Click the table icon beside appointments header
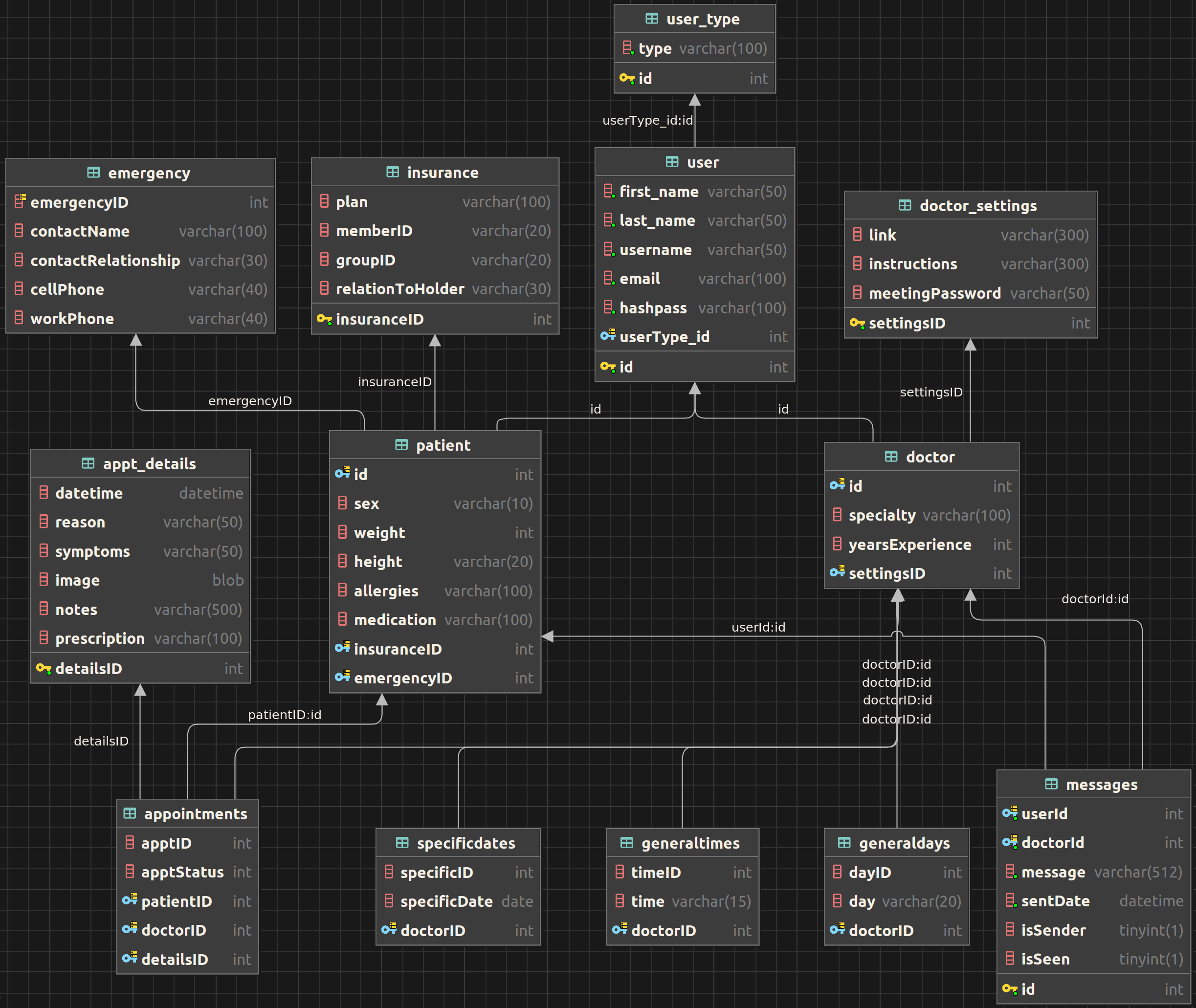 click(130, 813)
